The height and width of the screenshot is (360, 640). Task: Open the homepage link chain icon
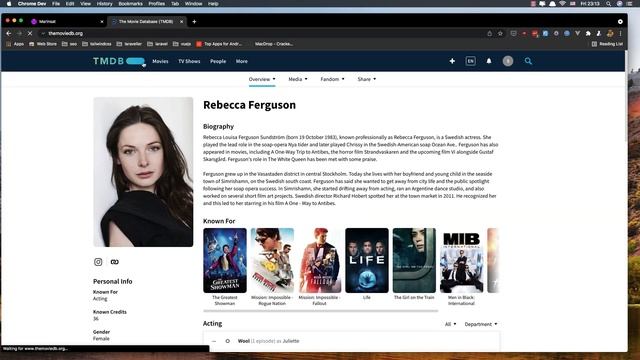point(115,262)
